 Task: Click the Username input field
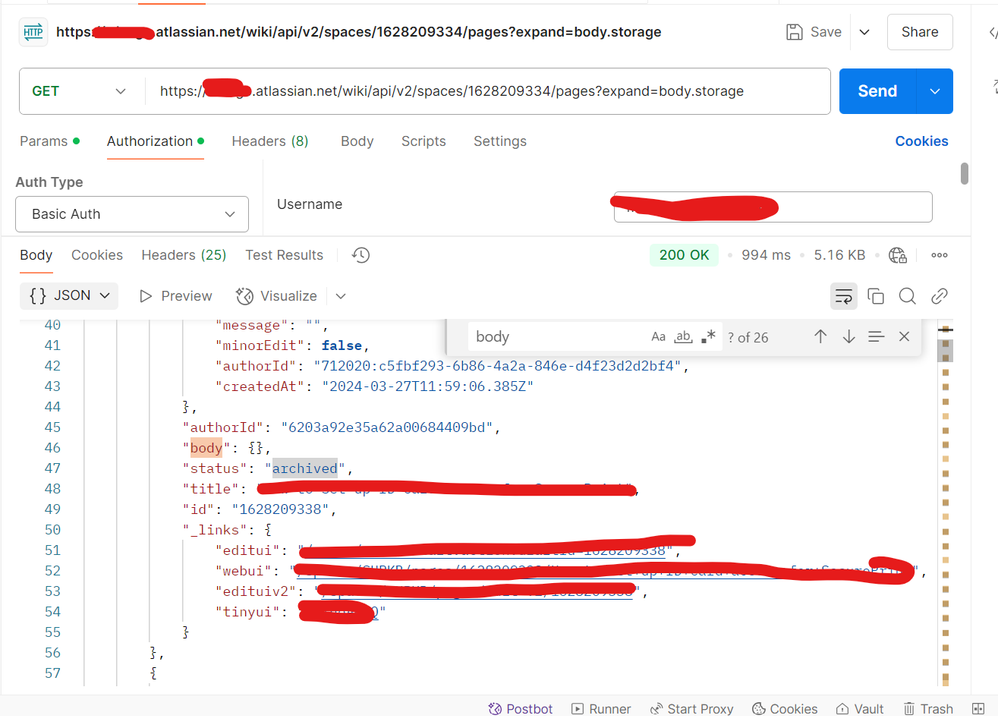773,207
